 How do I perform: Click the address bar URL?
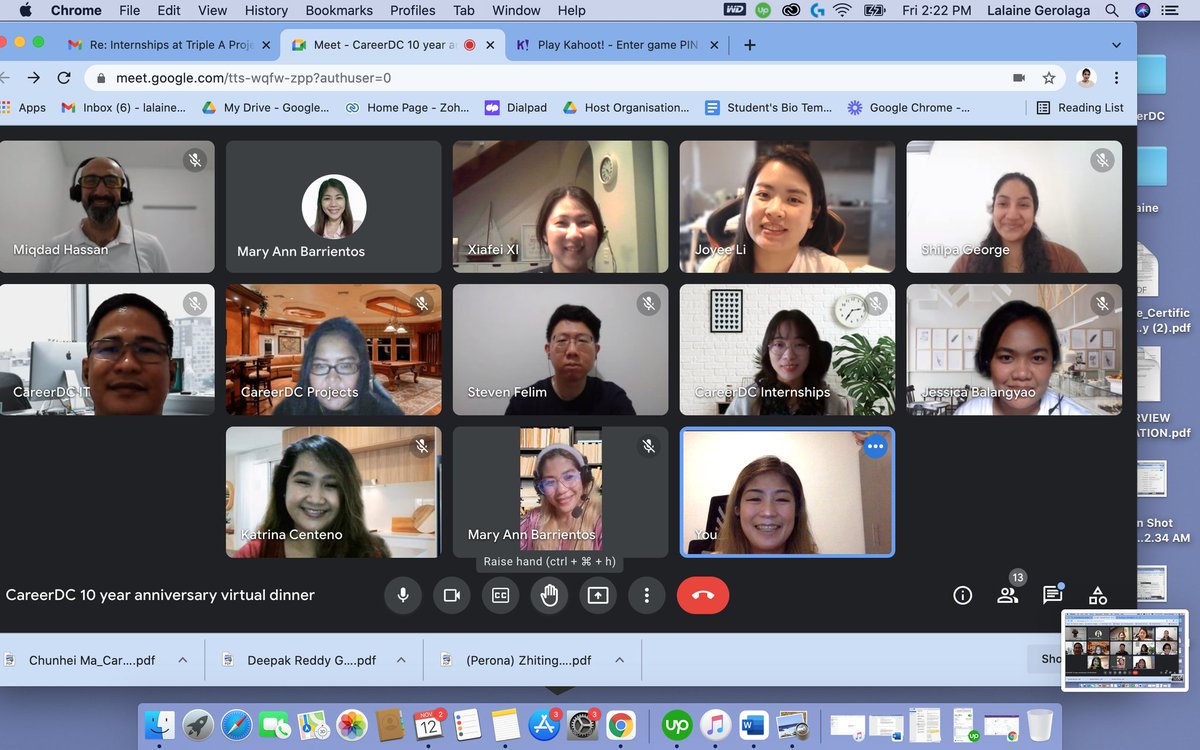[253, 77]
